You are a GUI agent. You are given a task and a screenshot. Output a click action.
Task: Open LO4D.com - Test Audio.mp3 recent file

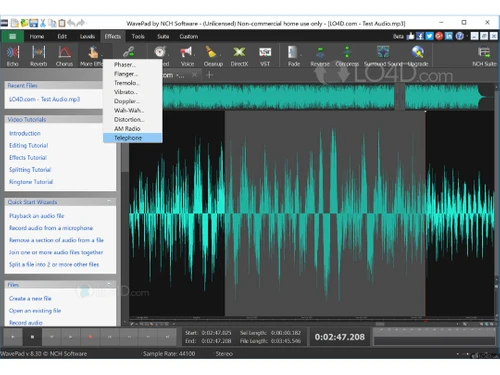[x=44, y=99]
